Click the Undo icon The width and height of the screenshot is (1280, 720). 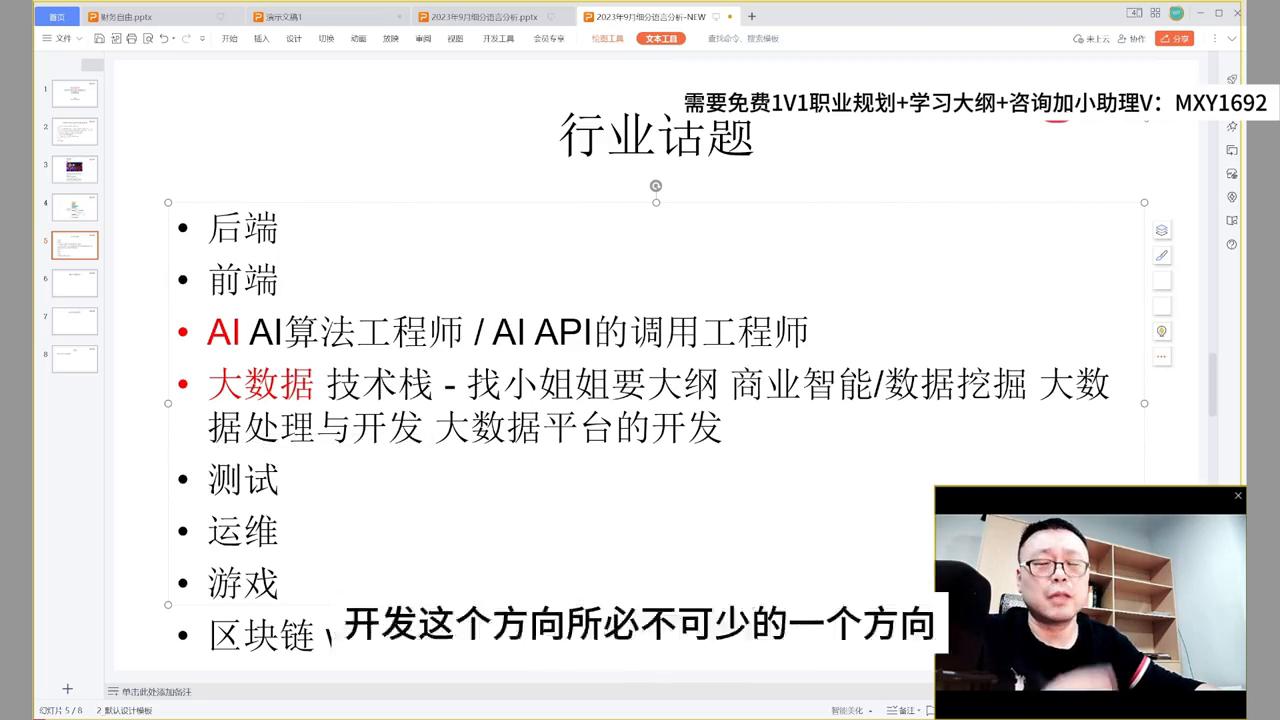165,37
